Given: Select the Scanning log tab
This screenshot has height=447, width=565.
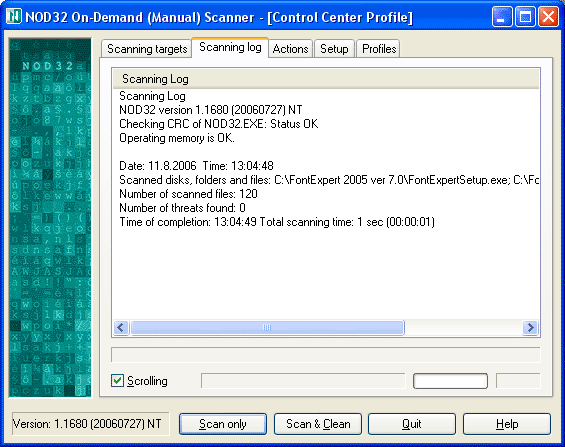Looking at the screenshot, I should pyautogui.click(x=230, y=47).
